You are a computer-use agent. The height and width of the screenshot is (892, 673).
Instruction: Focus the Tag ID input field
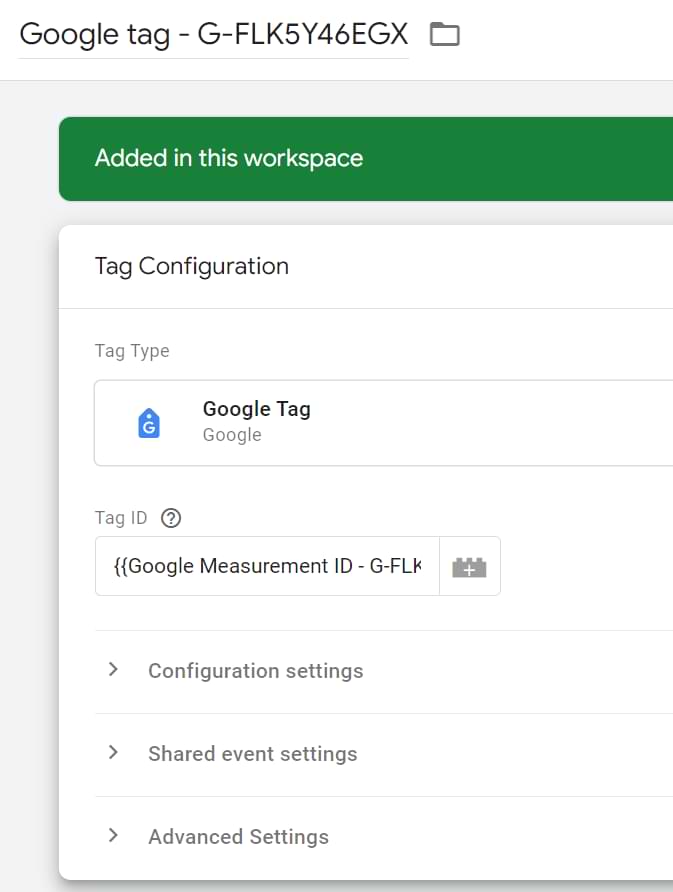[267, 567]
